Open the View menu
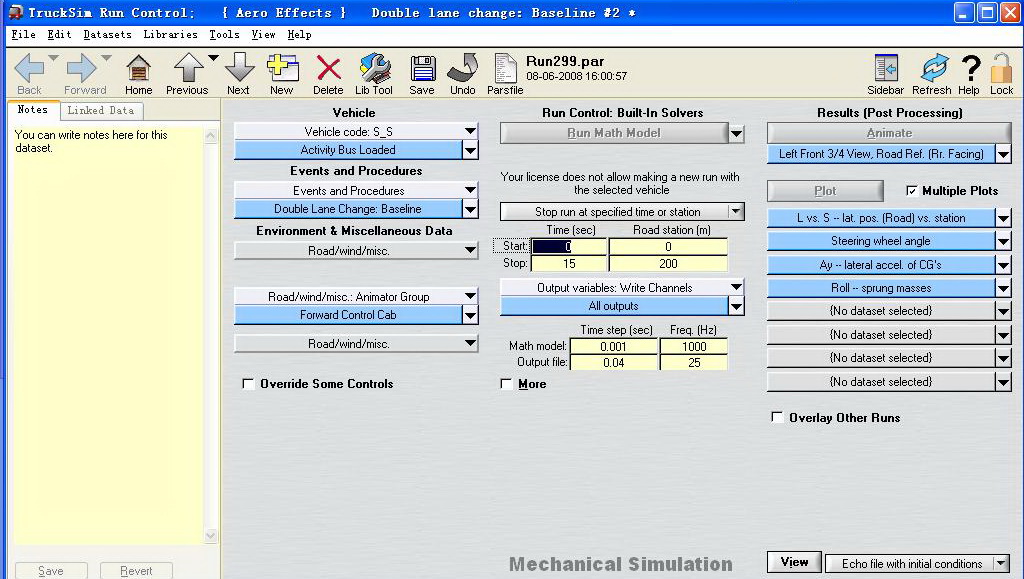 [263, 35]
